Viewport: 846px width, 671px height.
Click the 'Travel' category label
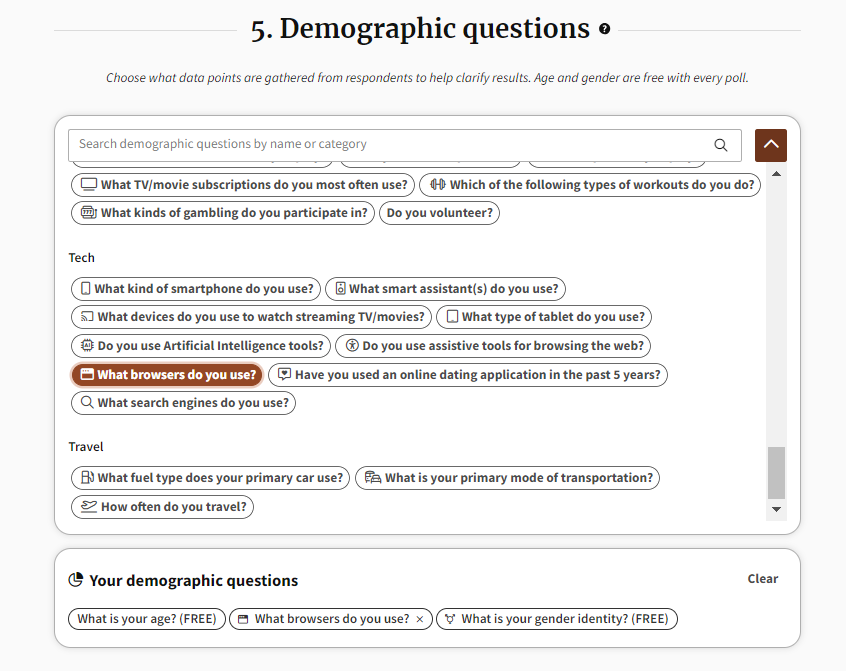click(86, 447)
